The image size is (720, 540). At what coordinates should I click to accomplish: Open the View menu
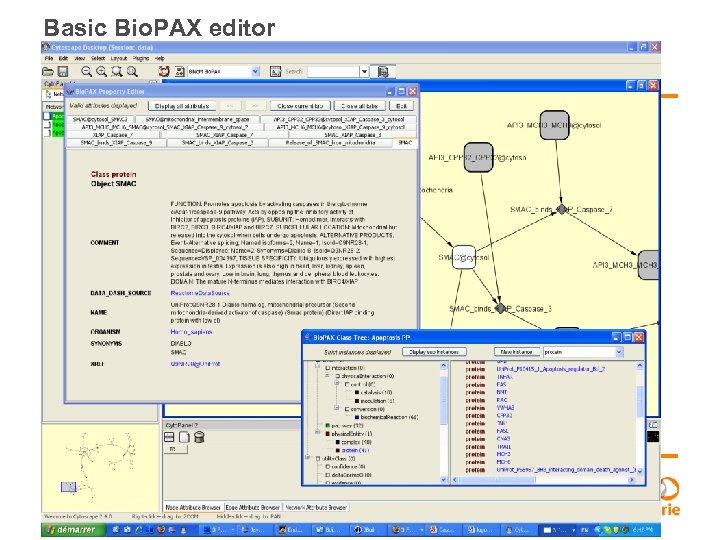tap(80, 58)
